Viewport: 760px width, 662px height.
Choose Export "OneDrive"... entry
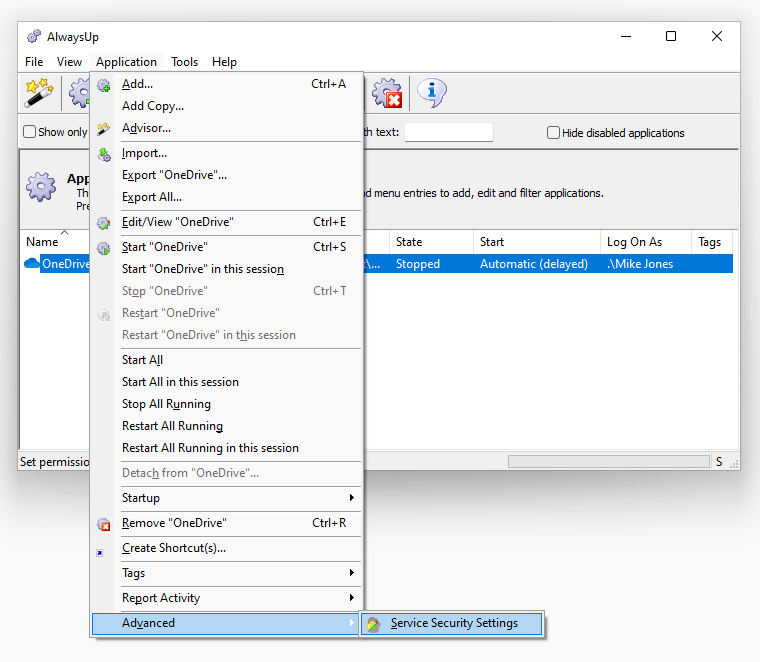pos(227,175)
